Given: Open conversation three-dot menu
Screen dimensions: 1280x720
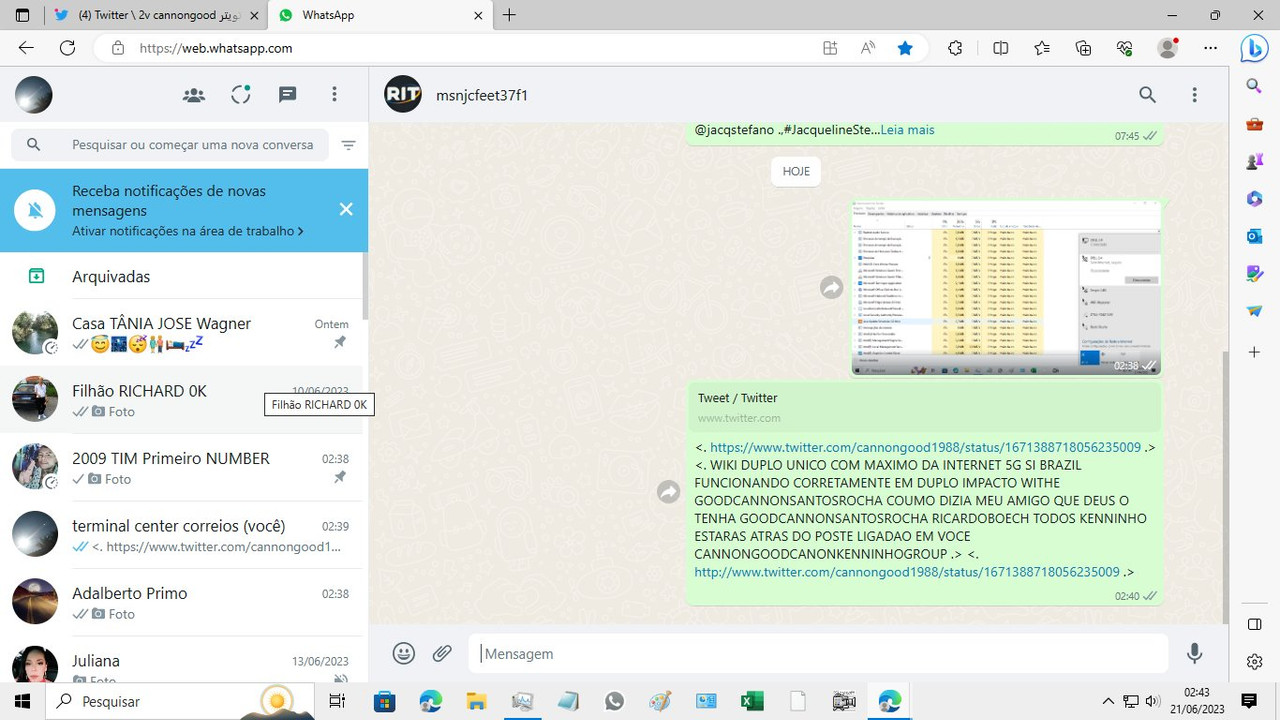Looking at the screenshot, I should pos(1194,95).
